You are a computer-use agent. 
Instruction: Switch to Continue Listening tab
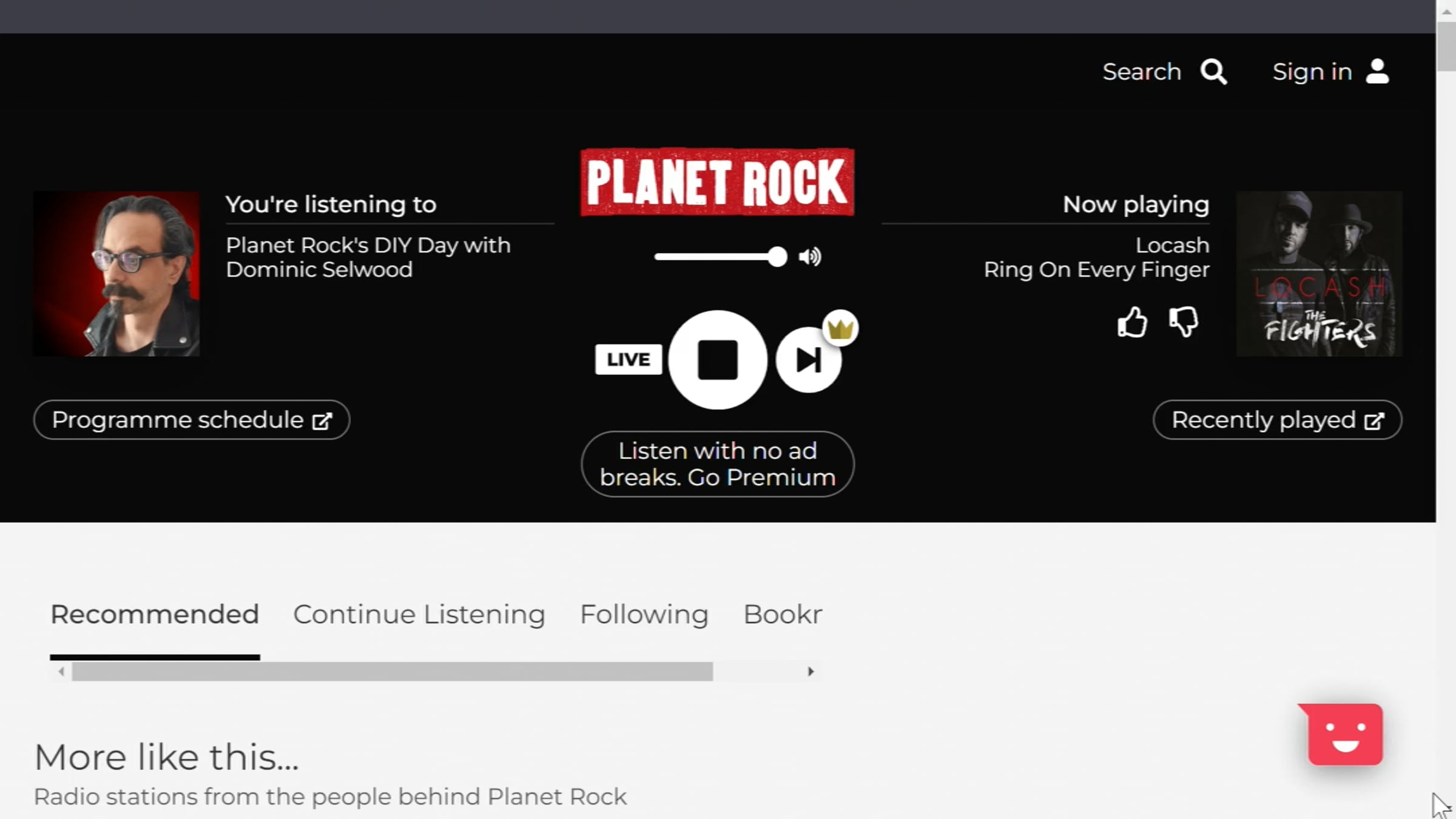(419, 614)
